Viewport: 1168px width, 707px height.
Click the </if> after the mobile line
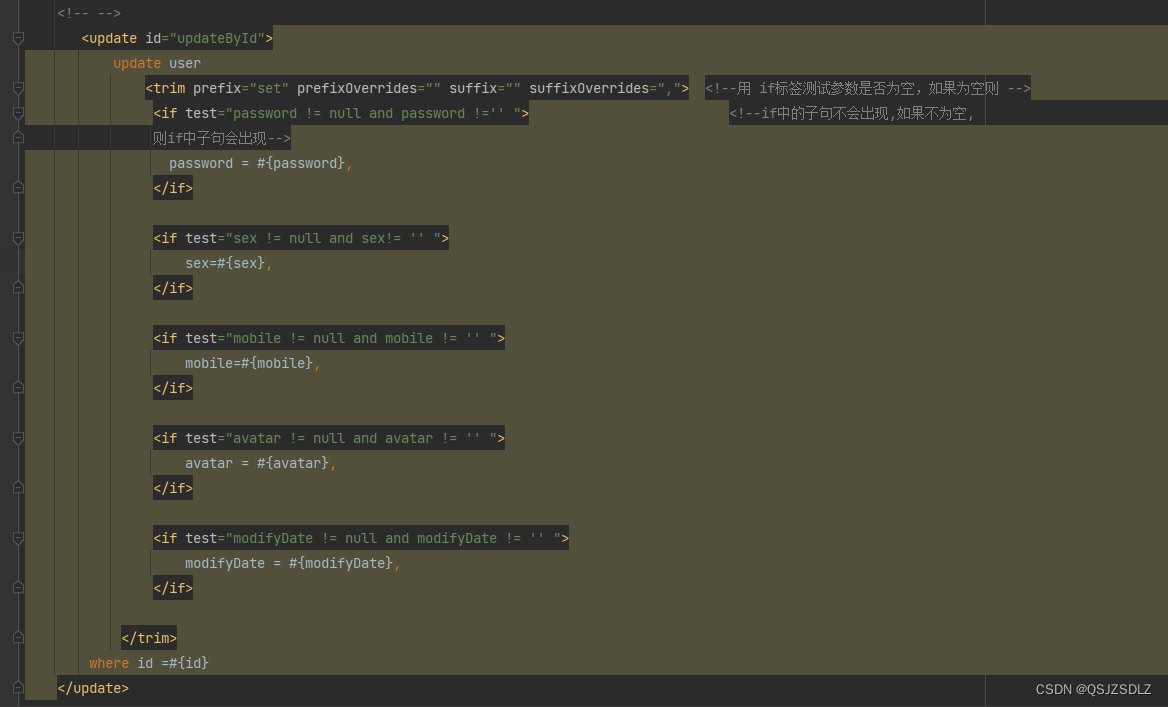(173, 387)
